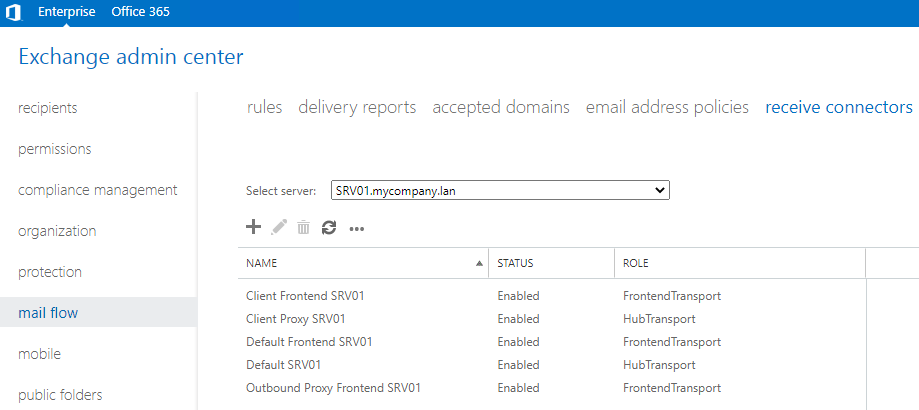Open the Select server dropdown
Viewport: 919px width, 410px height.
click(500, 190)
